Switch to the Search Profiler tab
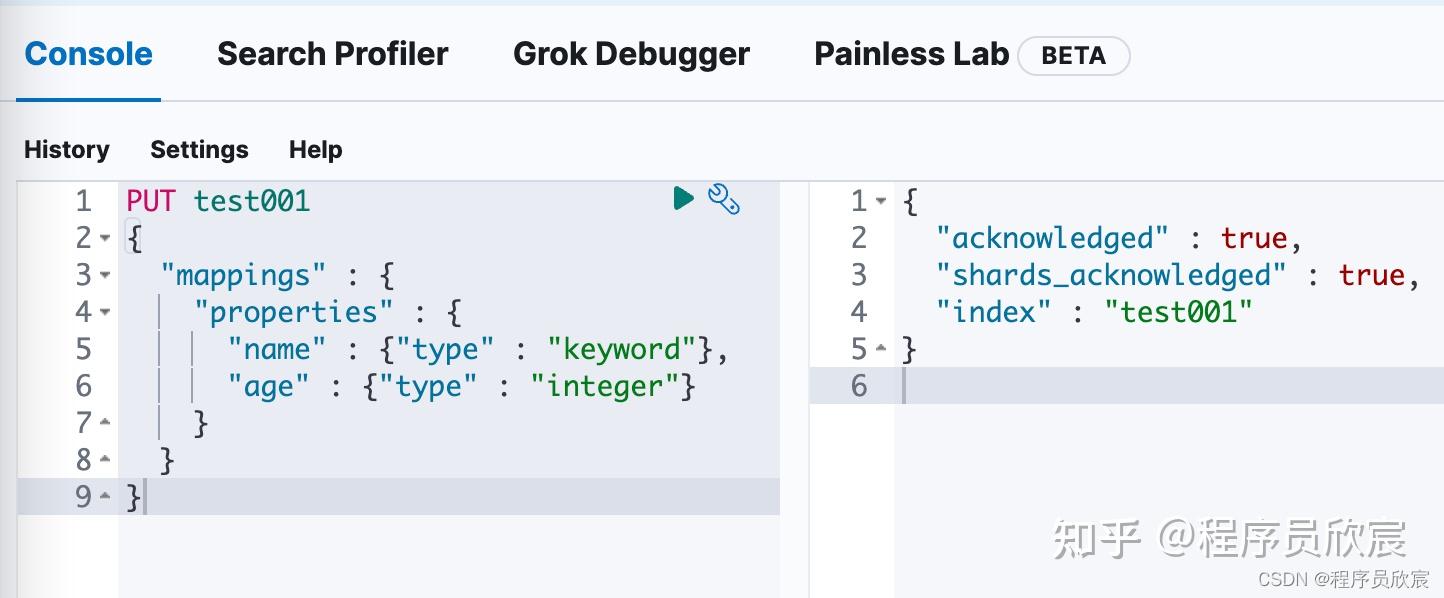 click(x=332, y=54)
